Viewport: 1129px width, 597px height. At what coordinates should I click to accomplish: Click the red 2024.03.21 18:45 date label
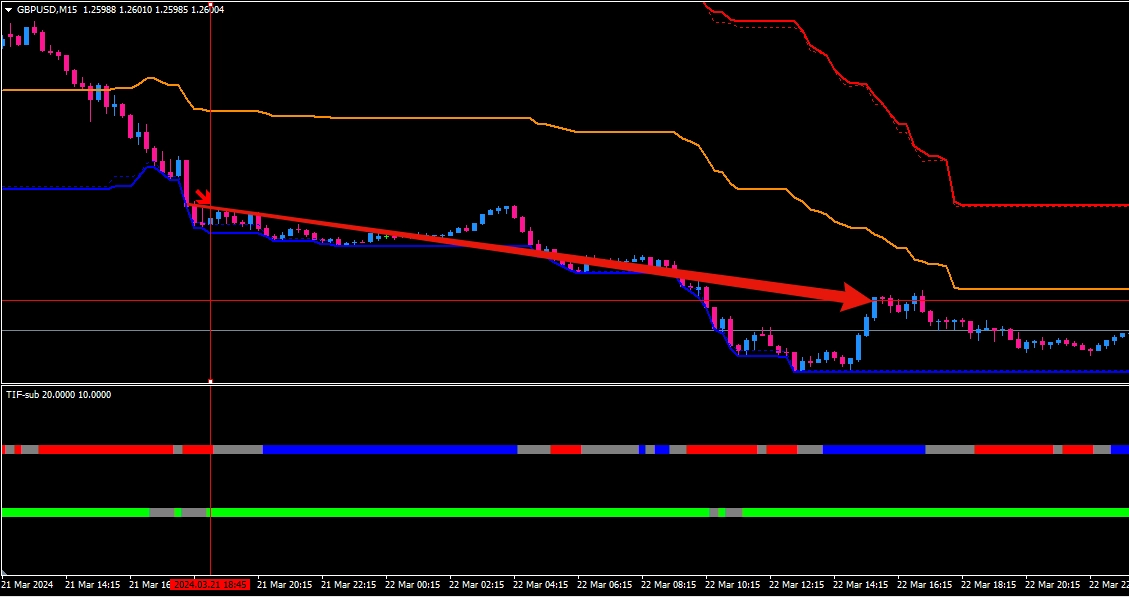pyautogui.click(x=210, y=584)
